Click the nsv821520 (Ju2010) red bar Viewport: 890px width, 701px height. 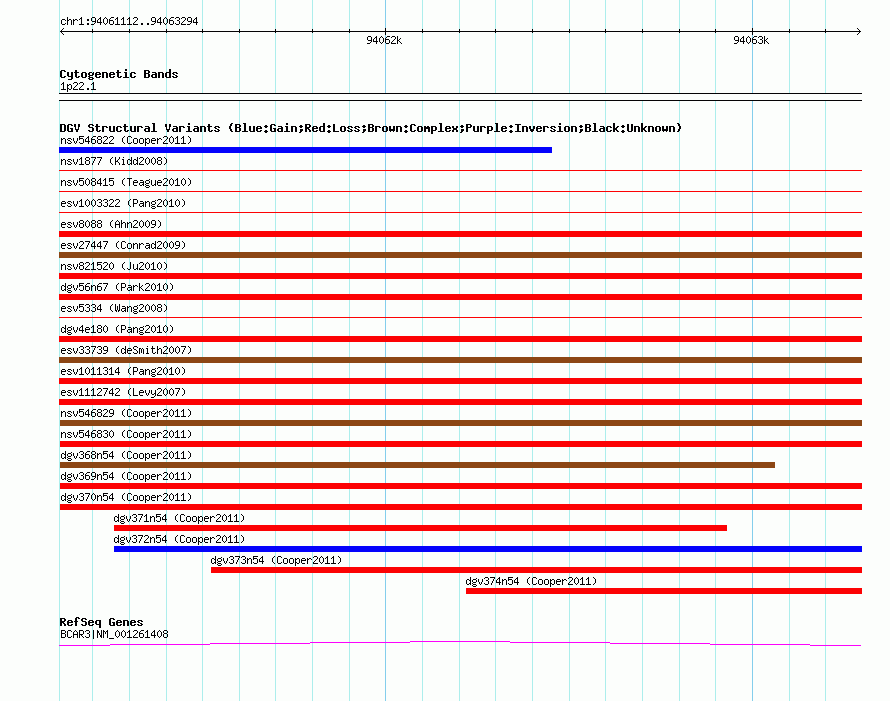click(460, 276)
